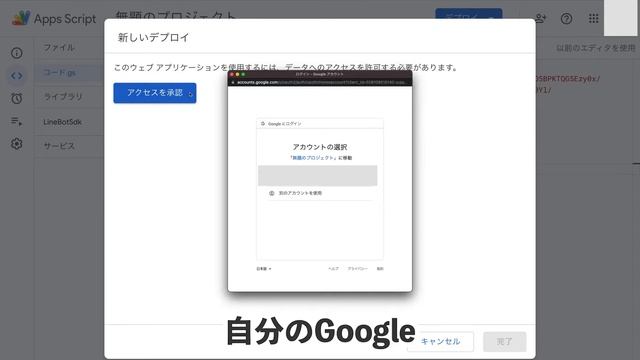
Task: Click the profile avatar at top right
Action: 620,18
